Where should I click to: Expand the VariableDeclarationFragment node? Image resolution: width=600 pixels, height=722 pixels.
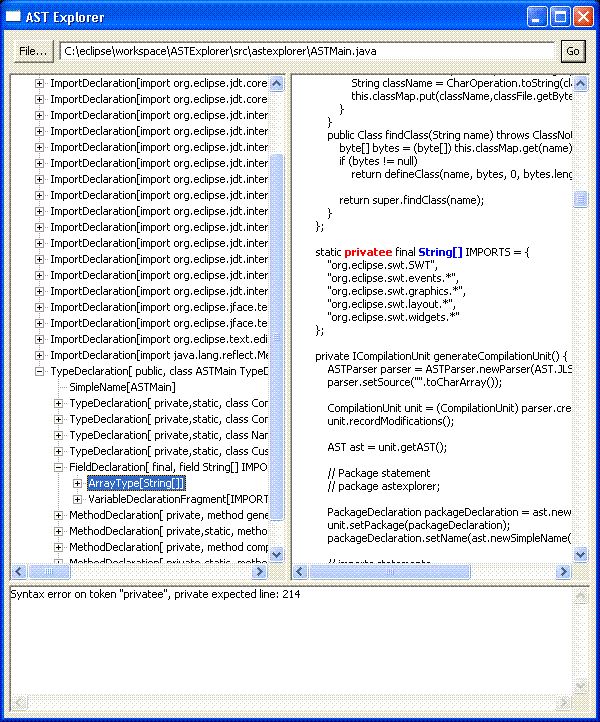(77, 499)
